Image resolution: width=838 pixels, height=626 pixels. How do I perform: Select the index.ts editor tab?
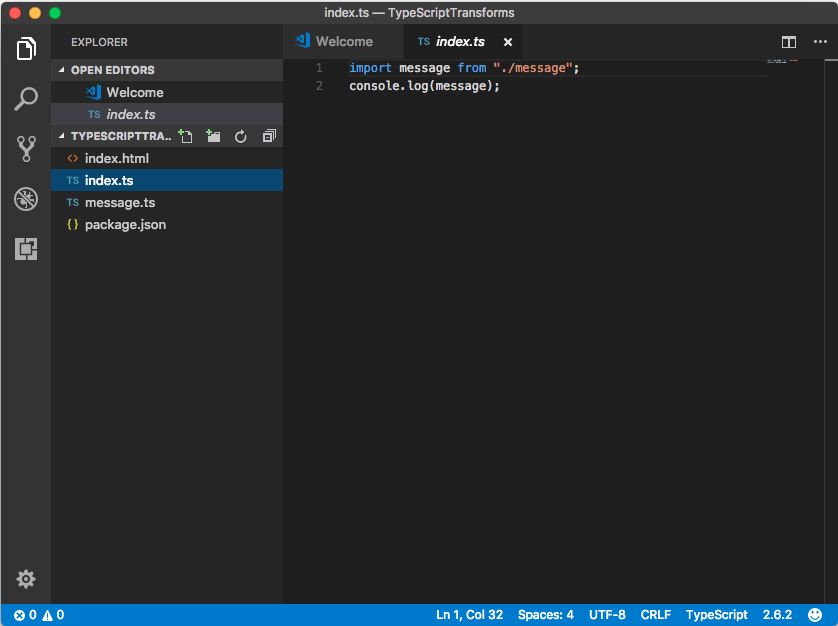[462, 42]
